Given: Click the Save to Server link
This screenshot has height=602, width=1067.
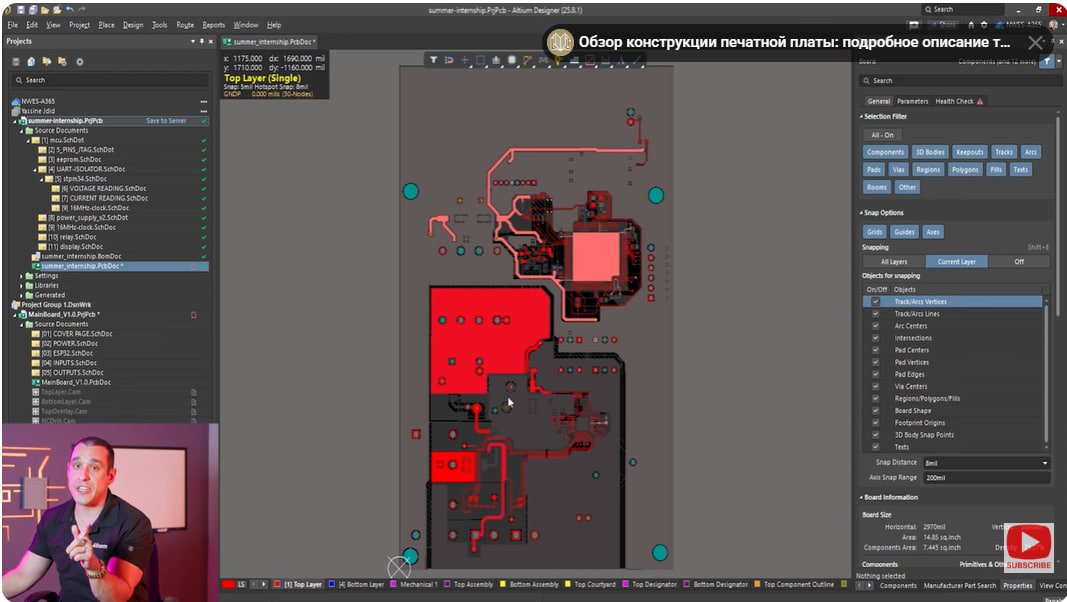Looking at the screenshot, I should point(166,121).
